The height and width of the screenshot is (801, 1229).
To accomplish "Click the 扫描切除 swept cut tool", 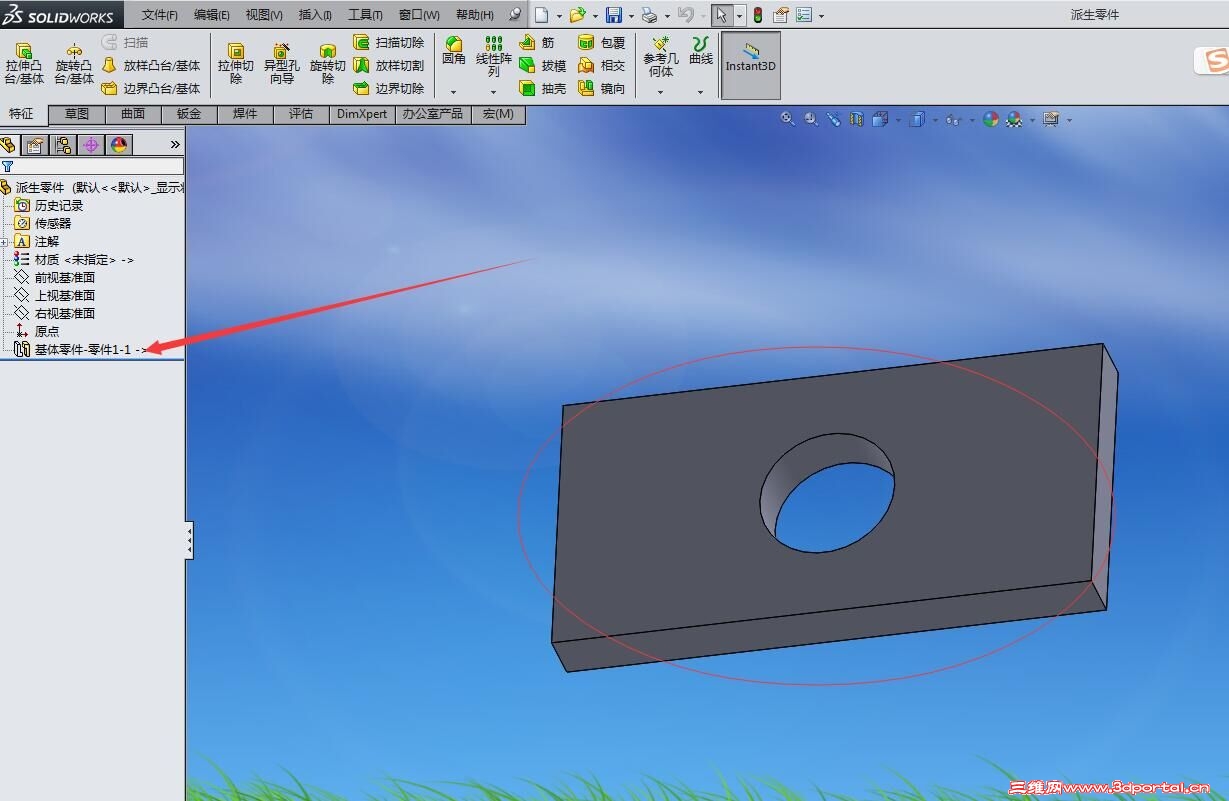I will (389, 42).
